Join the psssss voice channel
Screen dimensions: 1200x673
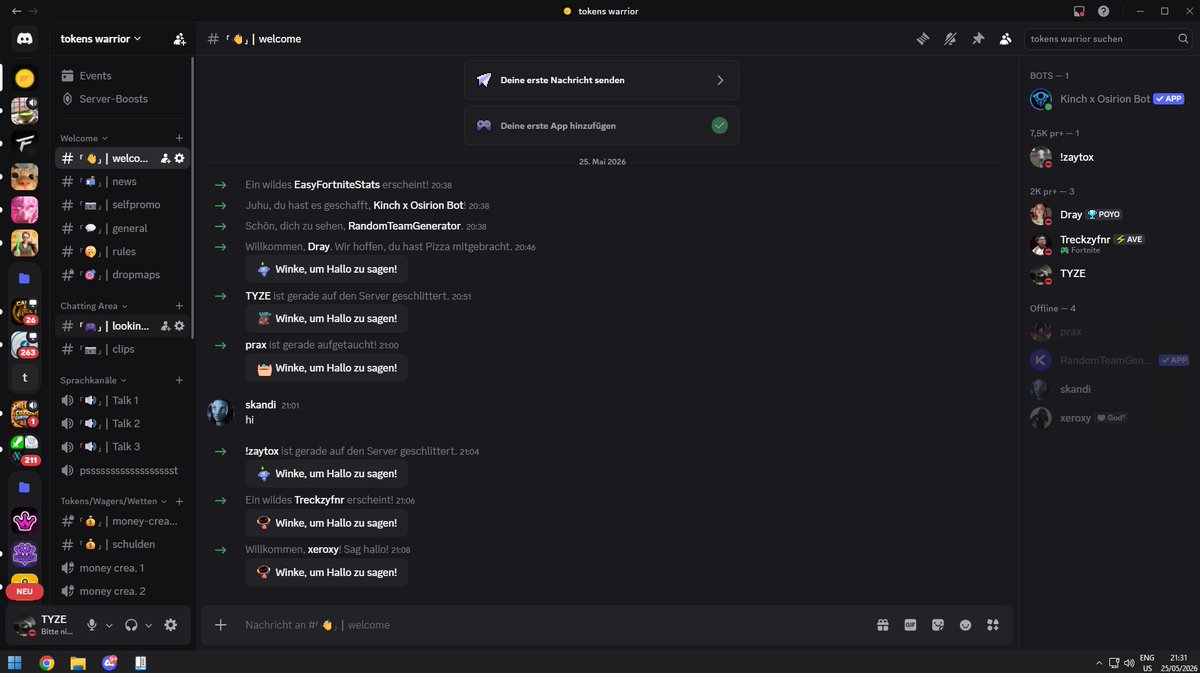pos(124,470)
